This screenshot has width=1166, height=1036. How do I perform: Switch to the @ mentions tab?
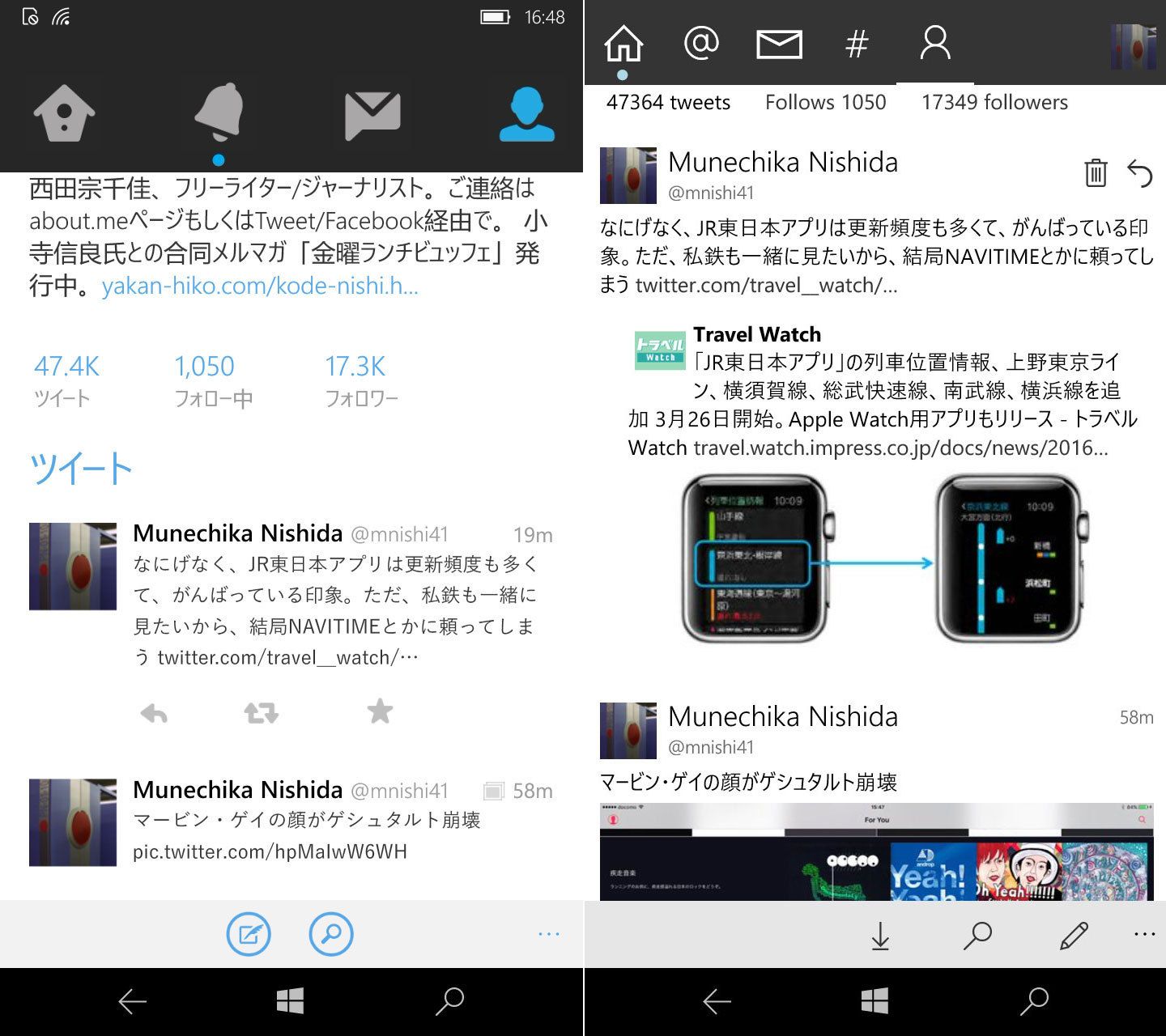pos(701,43)
